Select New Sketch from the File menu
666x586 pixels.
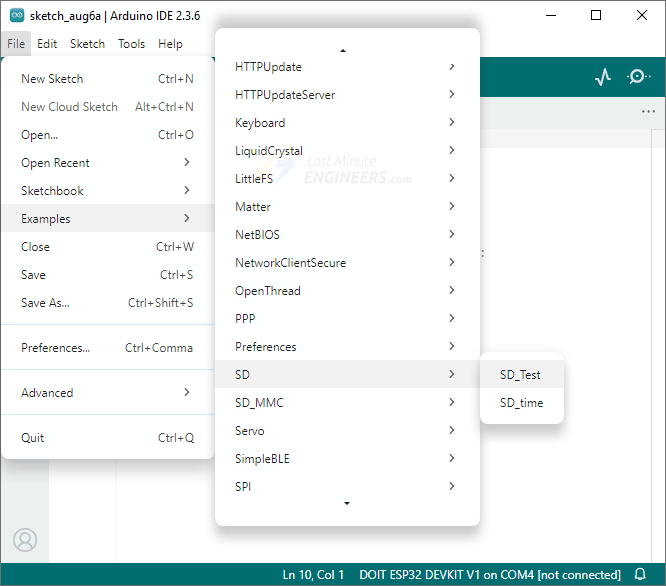click(107, 79)
